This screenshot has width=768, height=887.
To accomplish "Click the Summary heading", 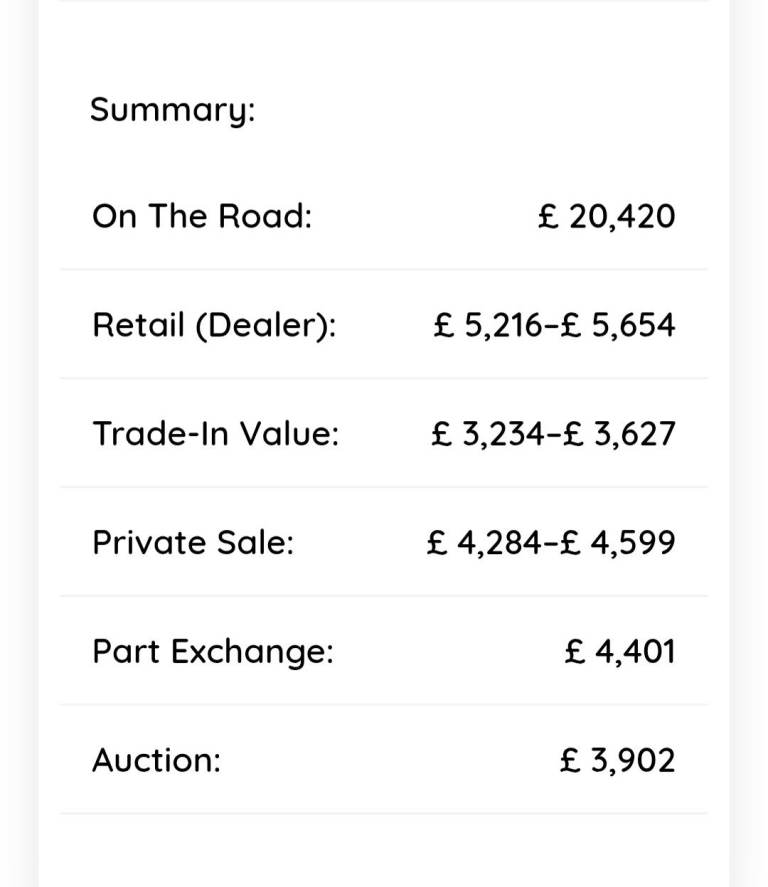I will pos(172,109).
